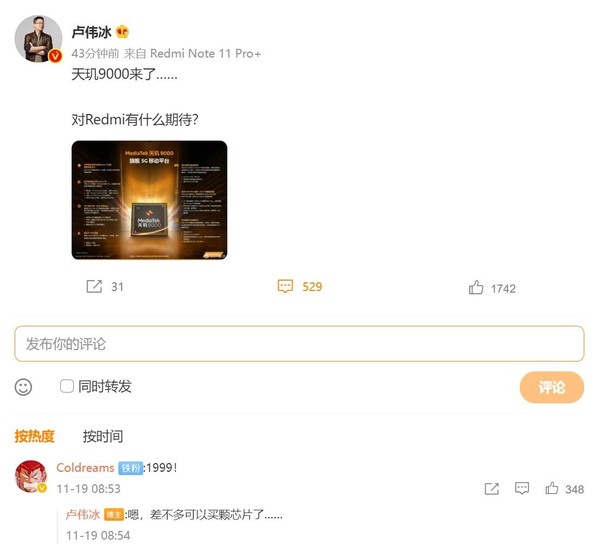Repost the Coldreams comment with the share icon
600x544 pixels.
click(492, 489)
